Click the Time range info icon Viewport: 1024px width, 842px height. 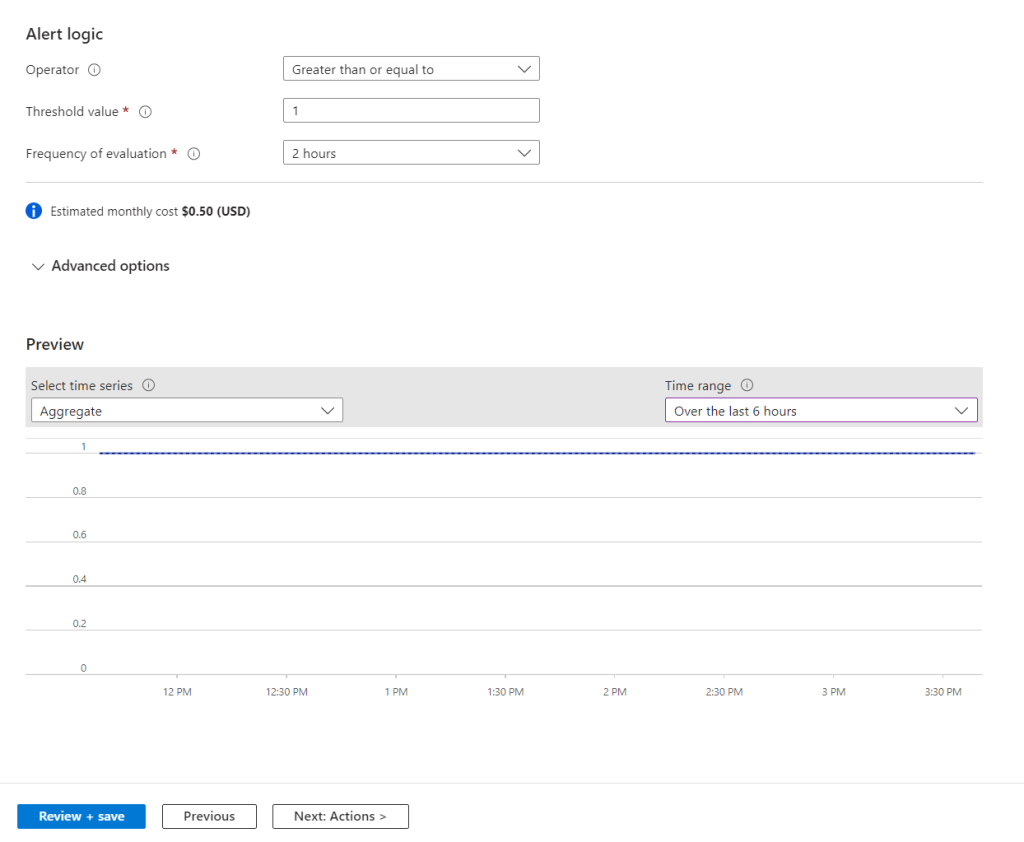pos(747,386)
